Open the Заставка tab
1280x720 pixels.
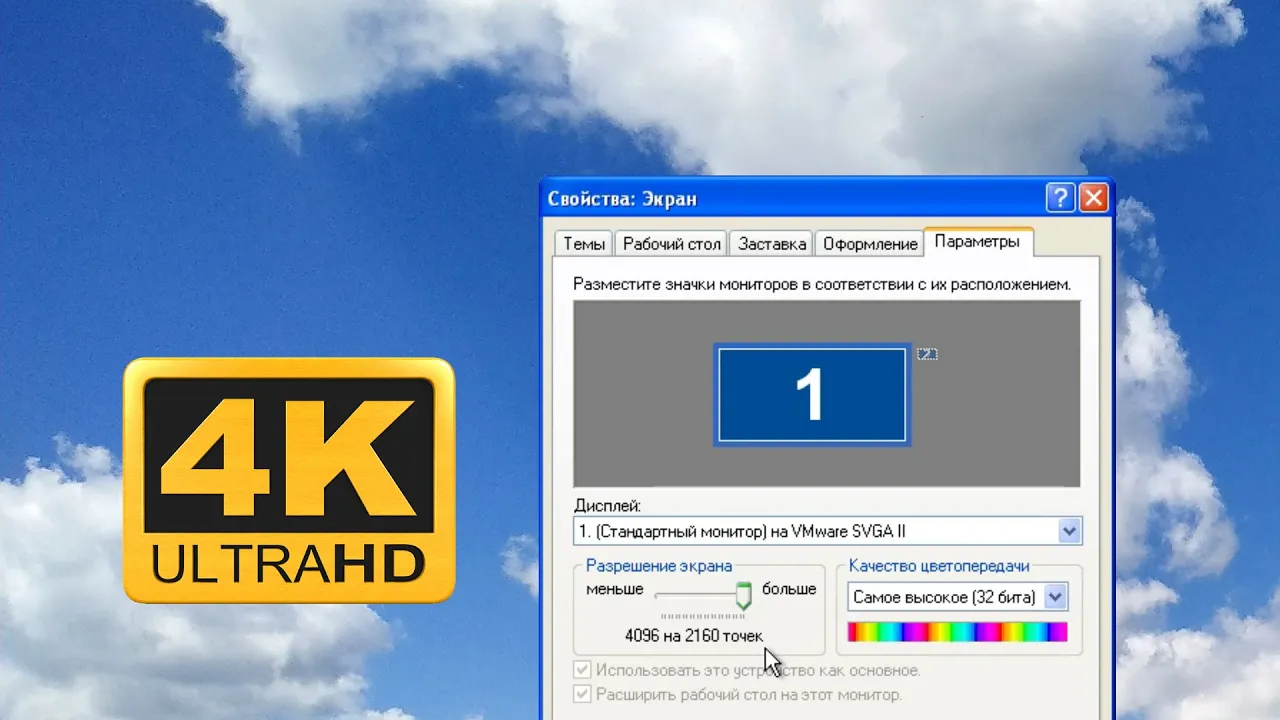point(771,244)
